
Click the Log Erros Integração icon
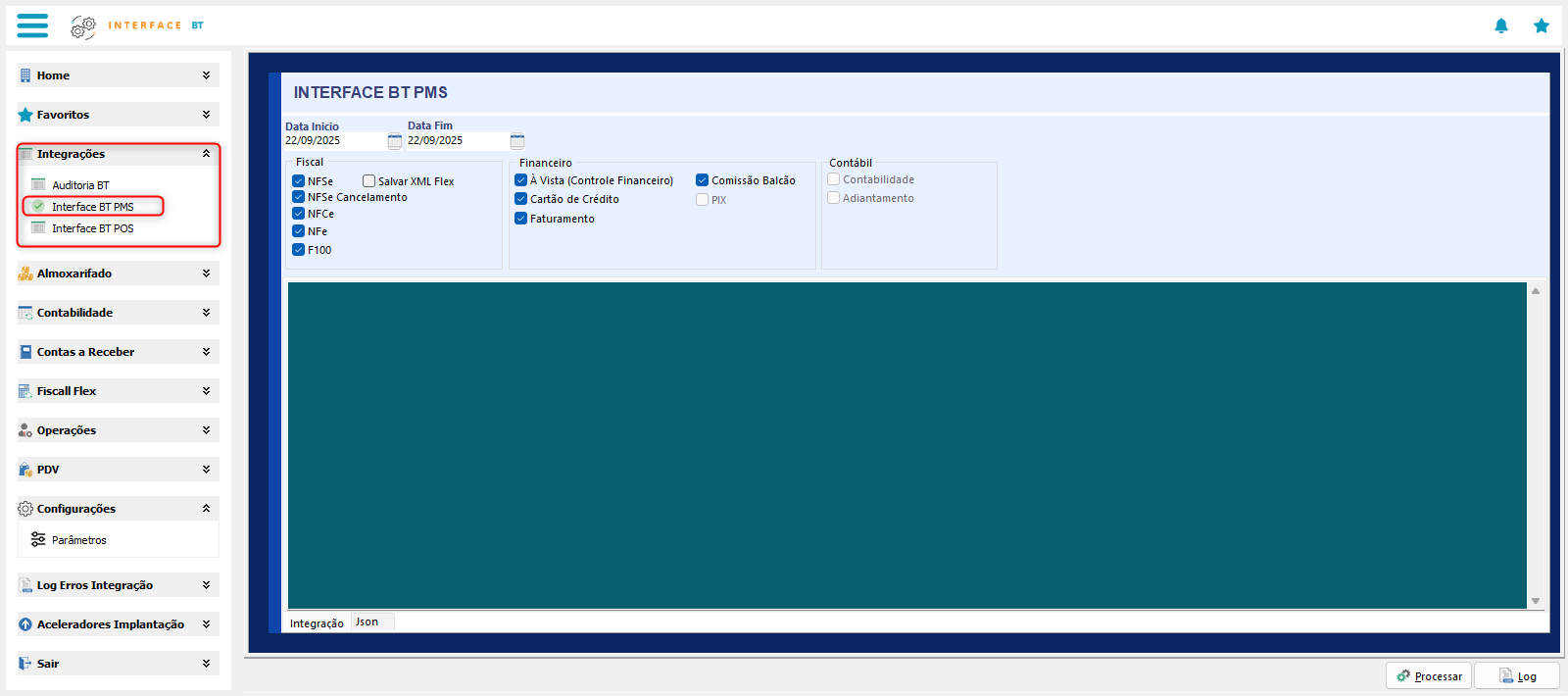(25, 585)
